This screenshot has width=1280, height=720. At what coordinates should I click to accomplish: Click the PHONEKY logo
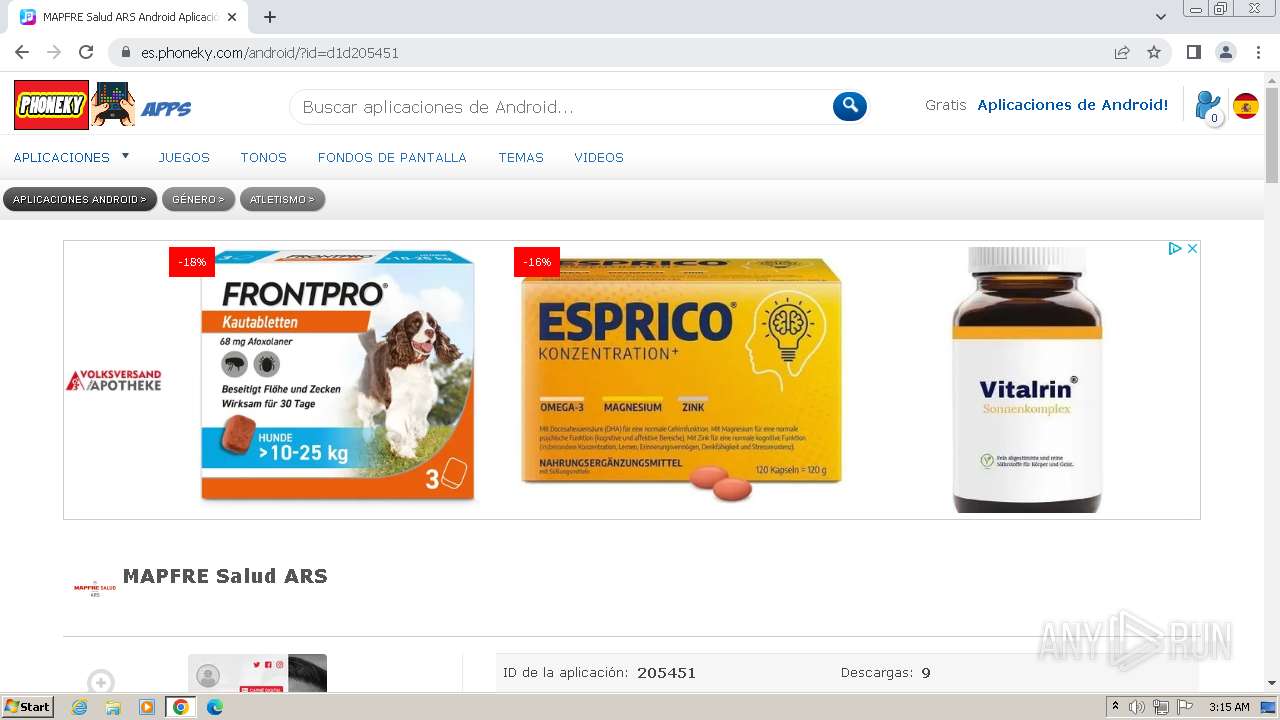click(51, 105)
